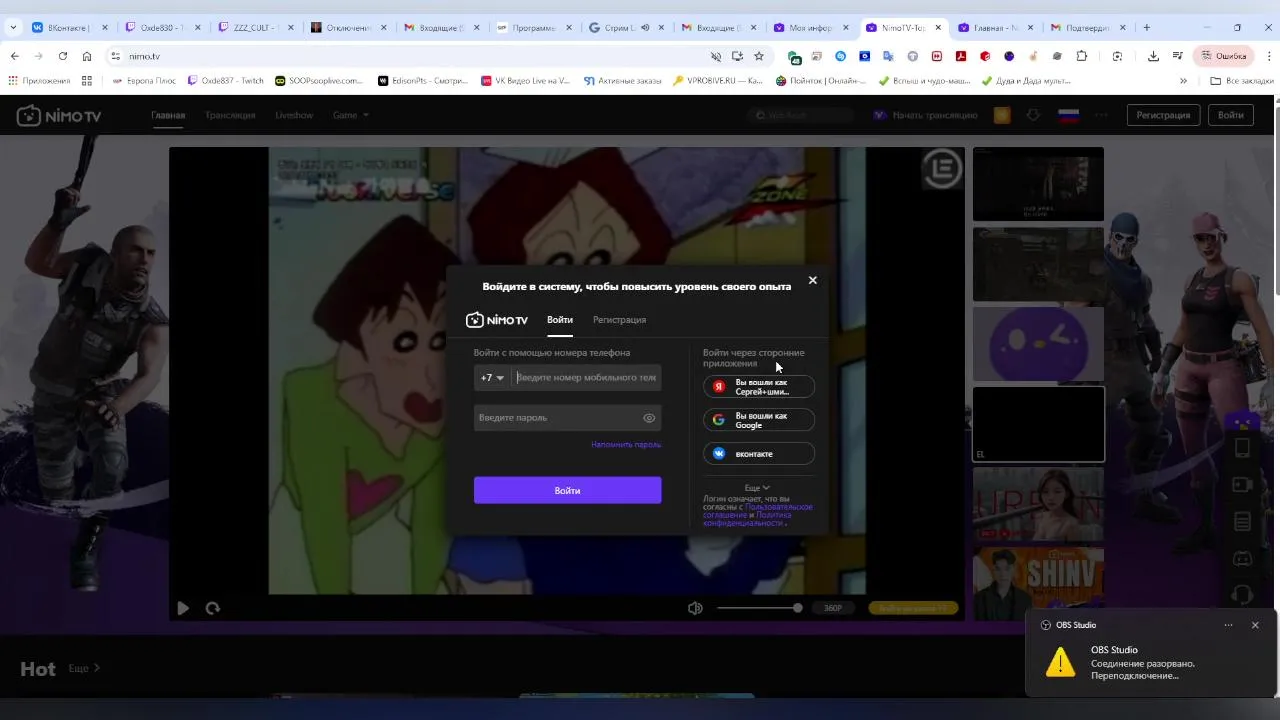Bookmark this page with star icon
The height and width of the screenshot is (720, 1280).
tap(759, 56)
